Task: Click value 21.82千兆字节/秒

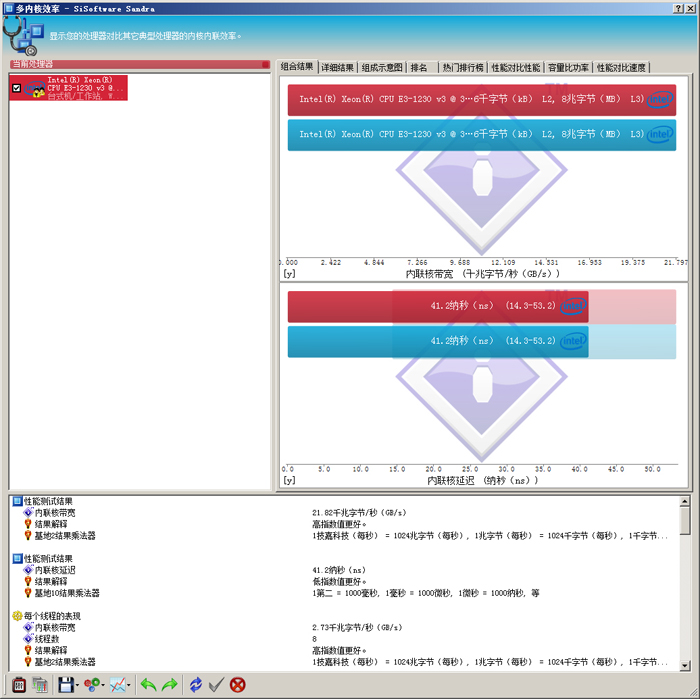Action: pos(359,513)
